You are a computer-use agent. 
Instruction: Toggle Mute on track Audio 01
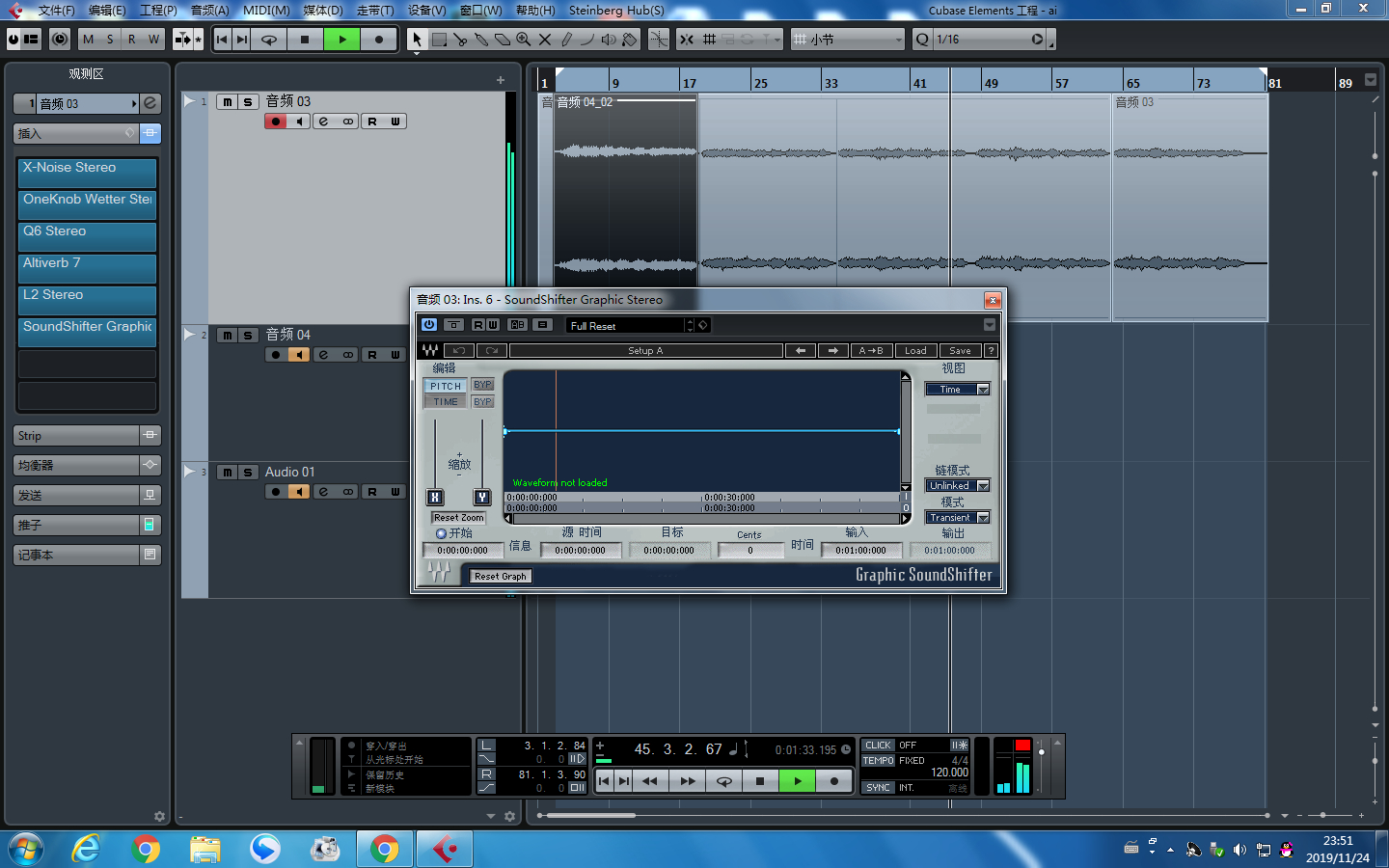(228, 472)
